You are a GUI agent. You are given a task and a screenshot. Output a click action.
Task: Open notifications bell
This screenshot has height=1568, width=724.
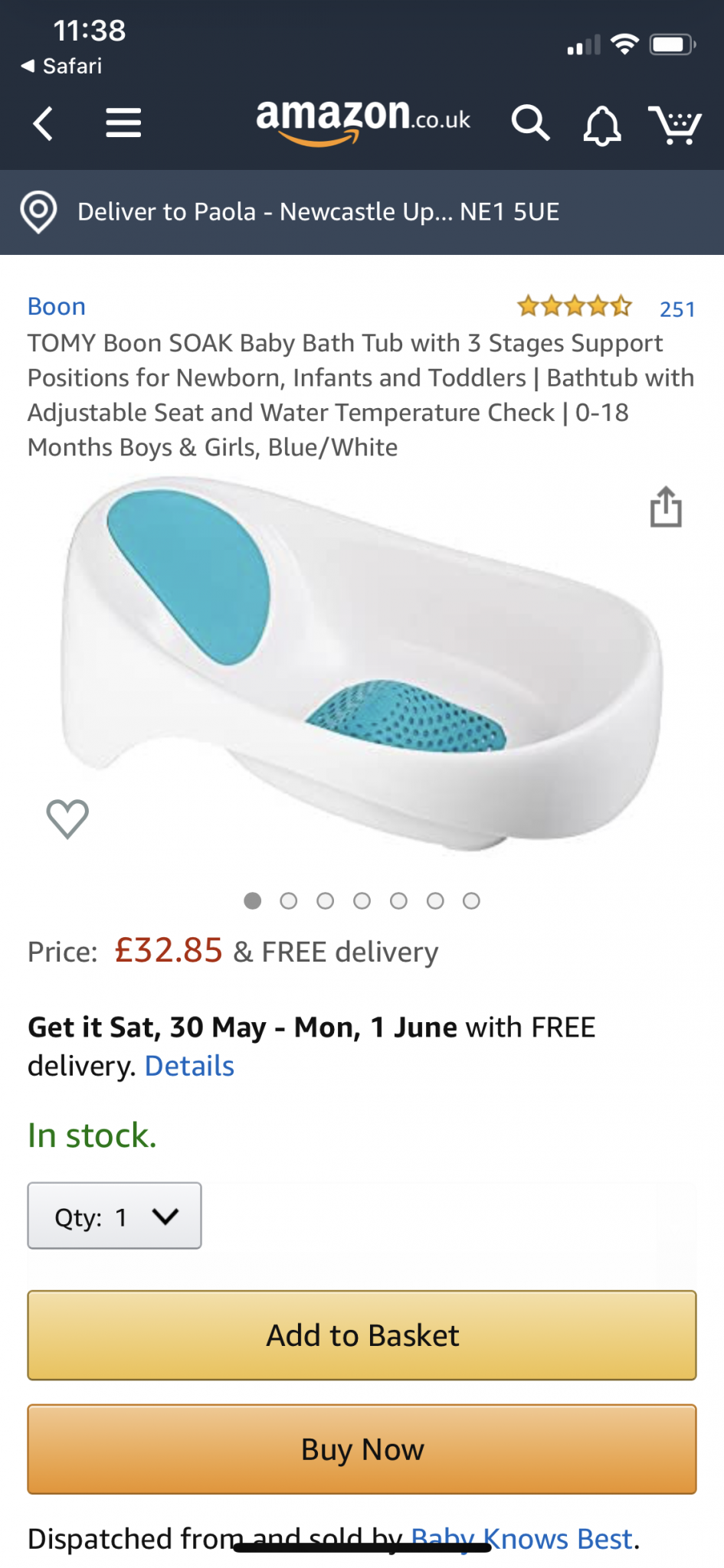click(x=602, y=125)
